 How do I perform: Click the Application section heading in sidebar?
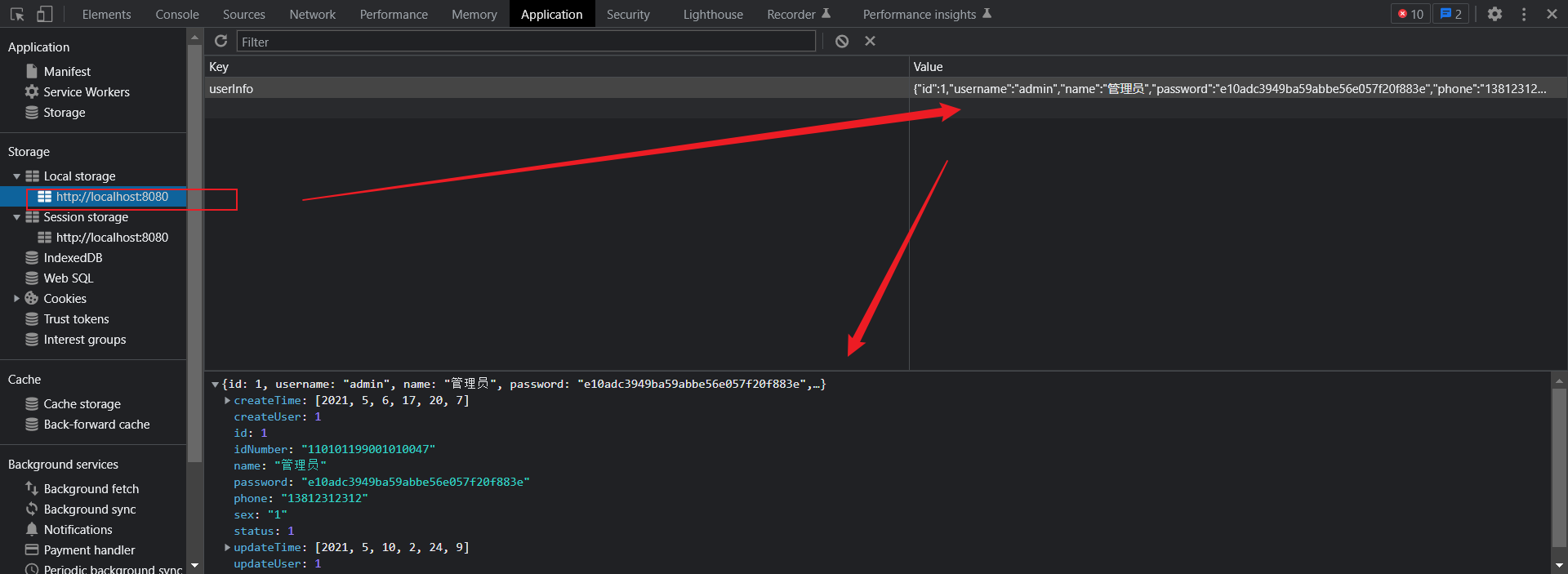point(38,47)
